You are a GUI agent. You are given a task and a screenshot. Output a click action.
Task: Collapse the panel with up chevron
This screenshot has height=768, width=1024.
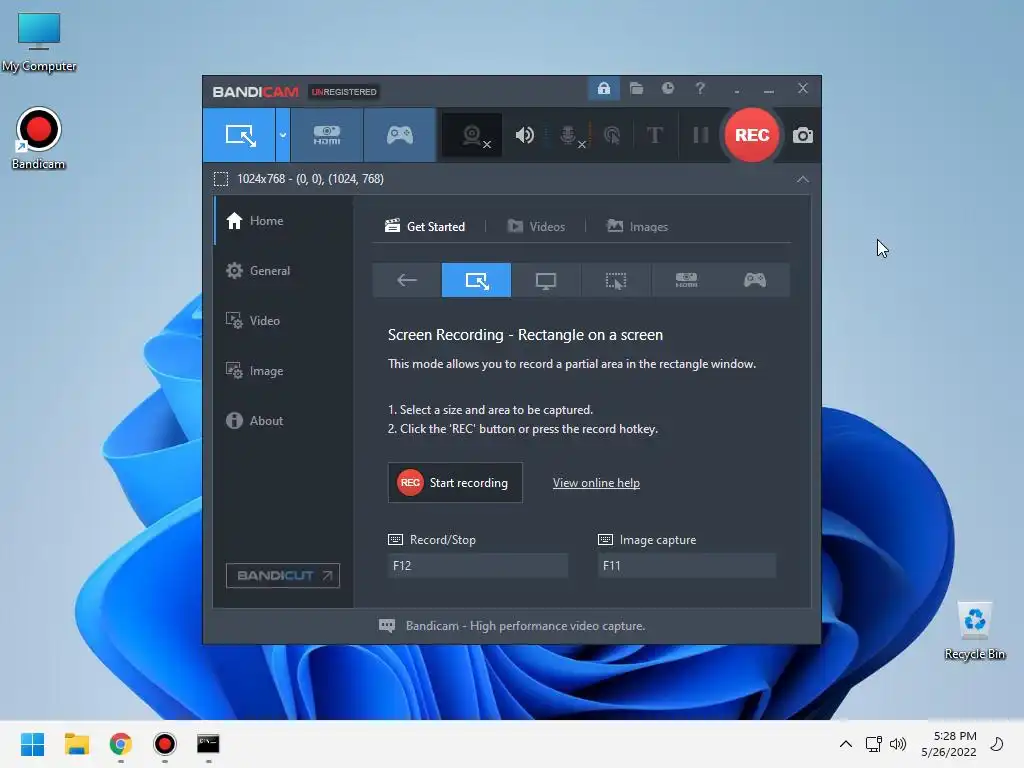coord(803,179)
